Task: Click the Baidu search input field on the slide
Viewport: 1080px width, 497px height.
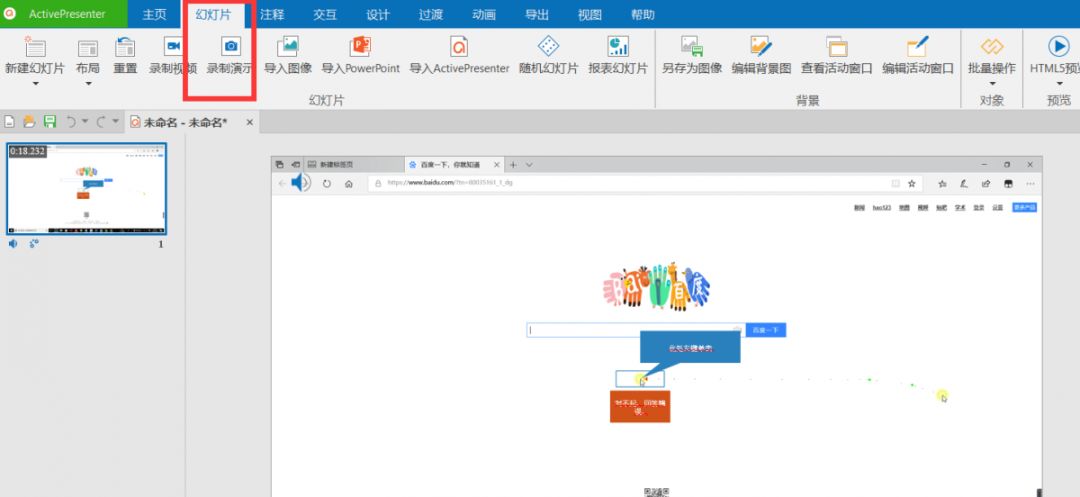Action: coord(635,330)
